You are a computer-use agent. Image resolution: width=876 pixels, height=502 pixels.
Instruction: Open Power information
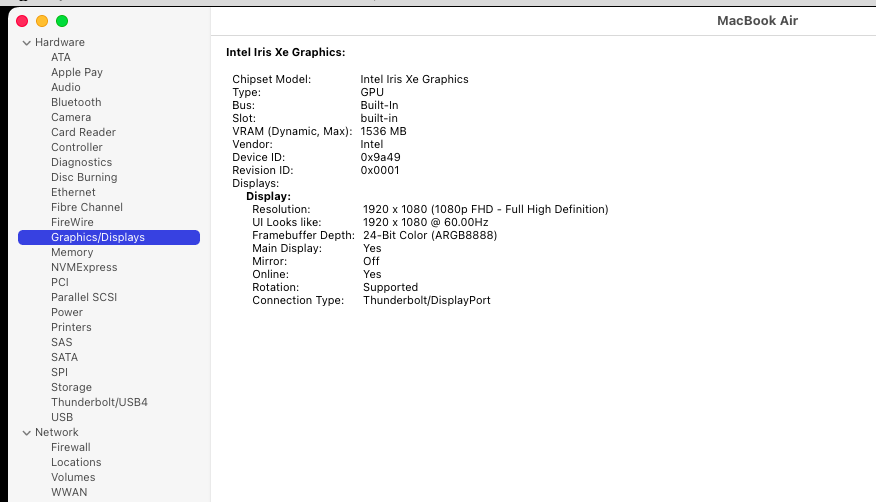coord(67,312)
